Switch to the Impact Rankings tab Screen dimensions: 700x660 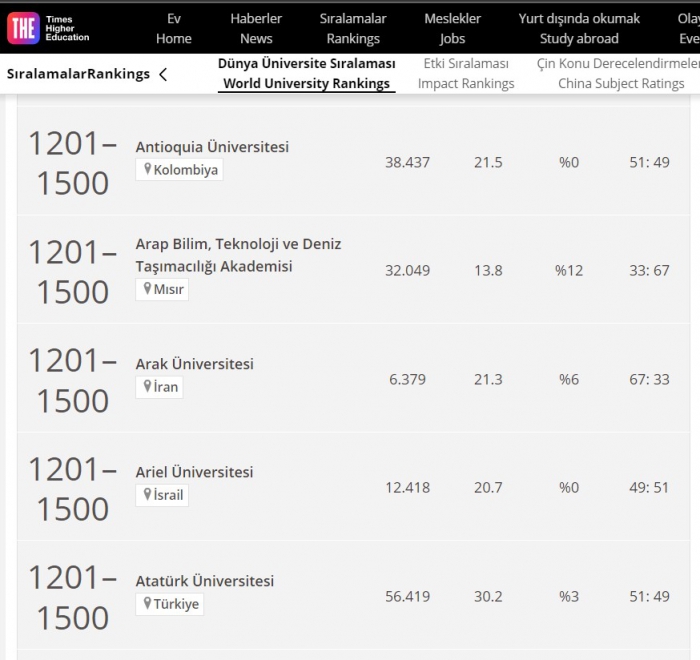tap(466, 74)
